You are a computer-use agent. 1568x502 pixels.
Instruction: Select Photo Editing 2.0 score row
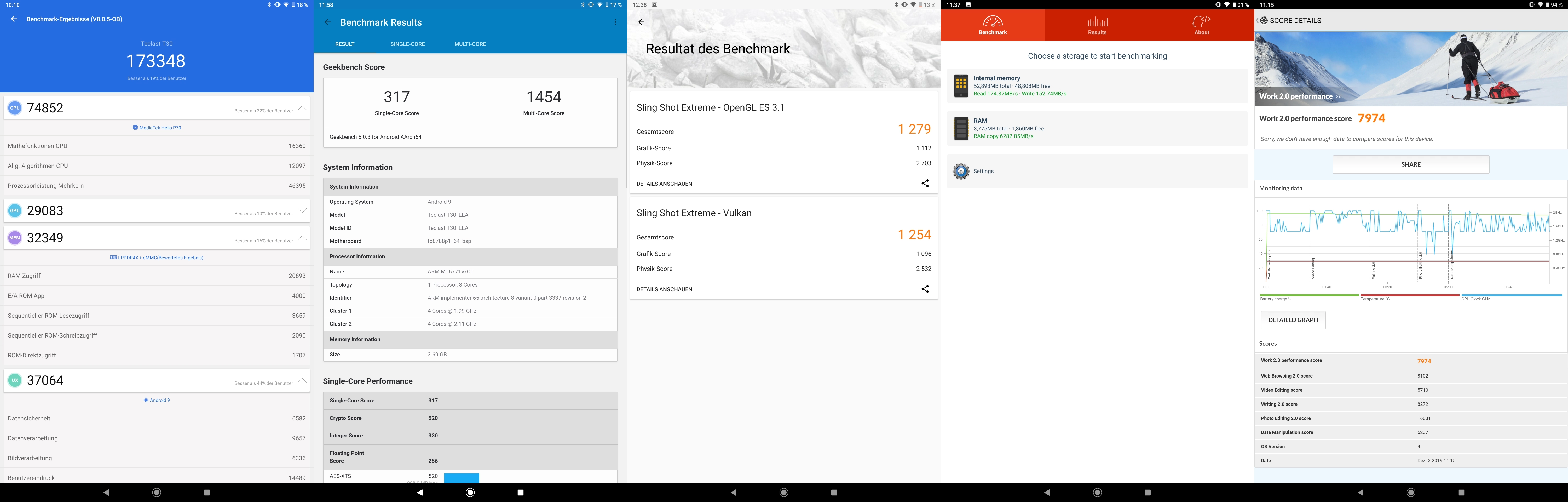1411,419
